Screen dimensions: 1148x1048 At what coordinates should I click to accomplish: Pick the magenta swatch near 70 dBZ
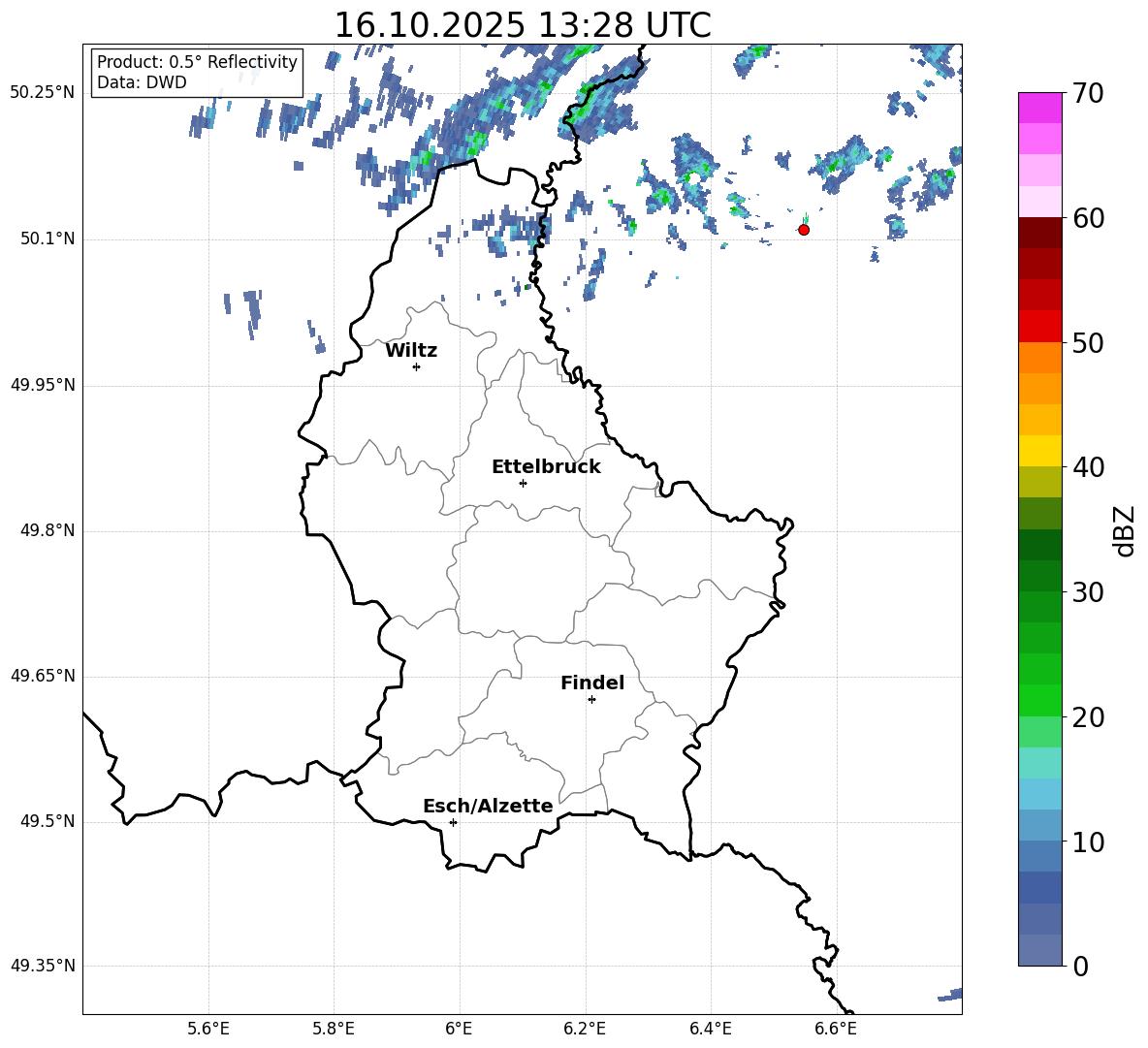1039,108
